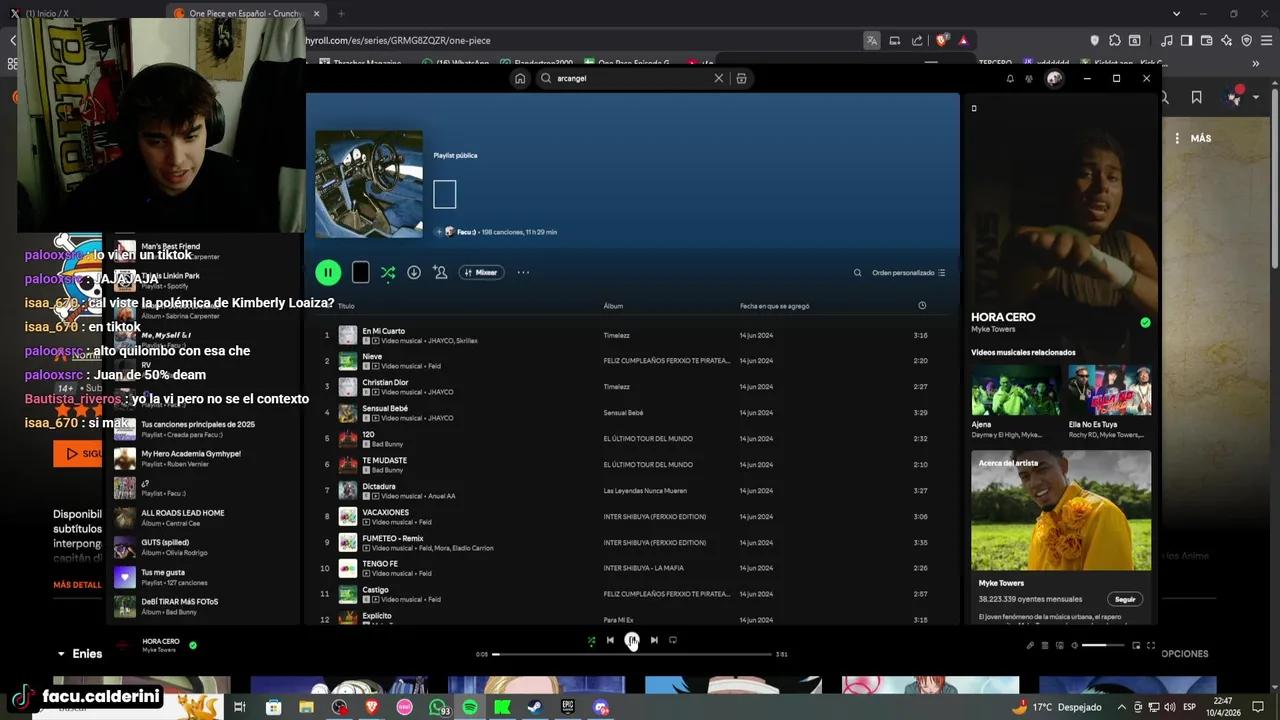
Task: Skip to the next track in the player bar
Action: coord(654,640)
